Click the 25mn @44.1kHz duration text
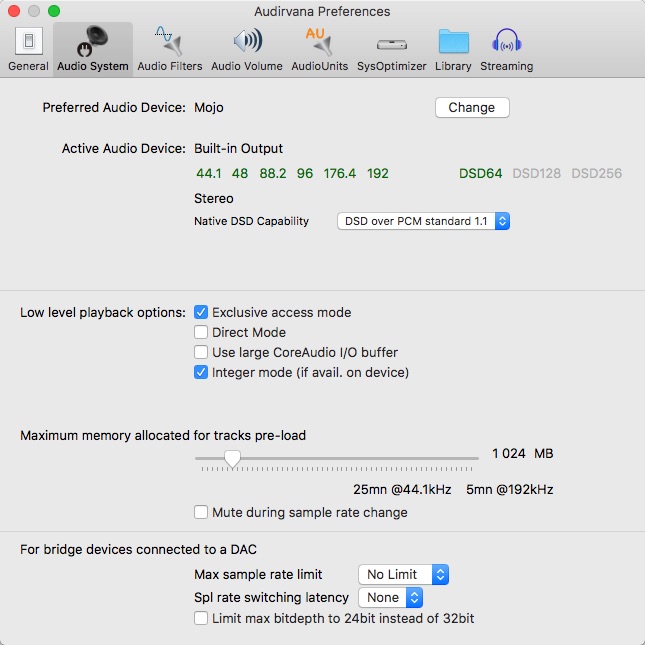The image size is (645, 645). point(402,490)
